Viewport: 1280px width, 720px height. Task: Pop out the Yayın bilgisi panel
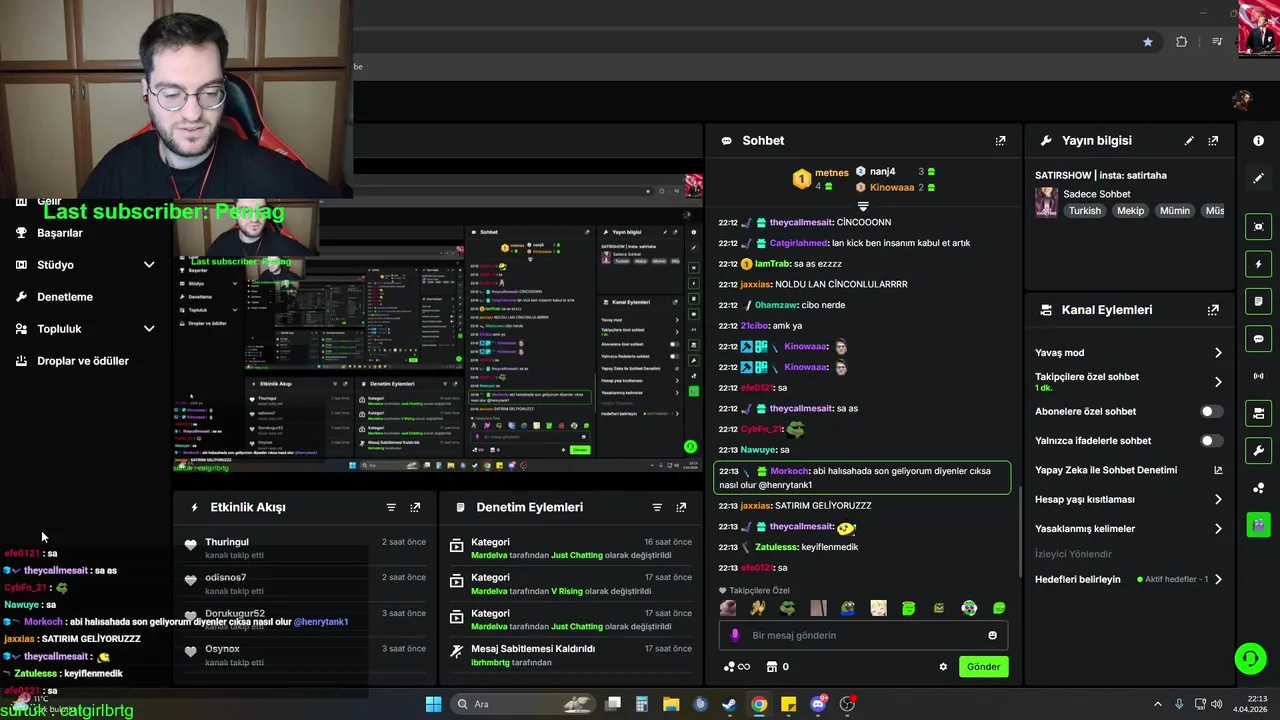(1213, 141)
